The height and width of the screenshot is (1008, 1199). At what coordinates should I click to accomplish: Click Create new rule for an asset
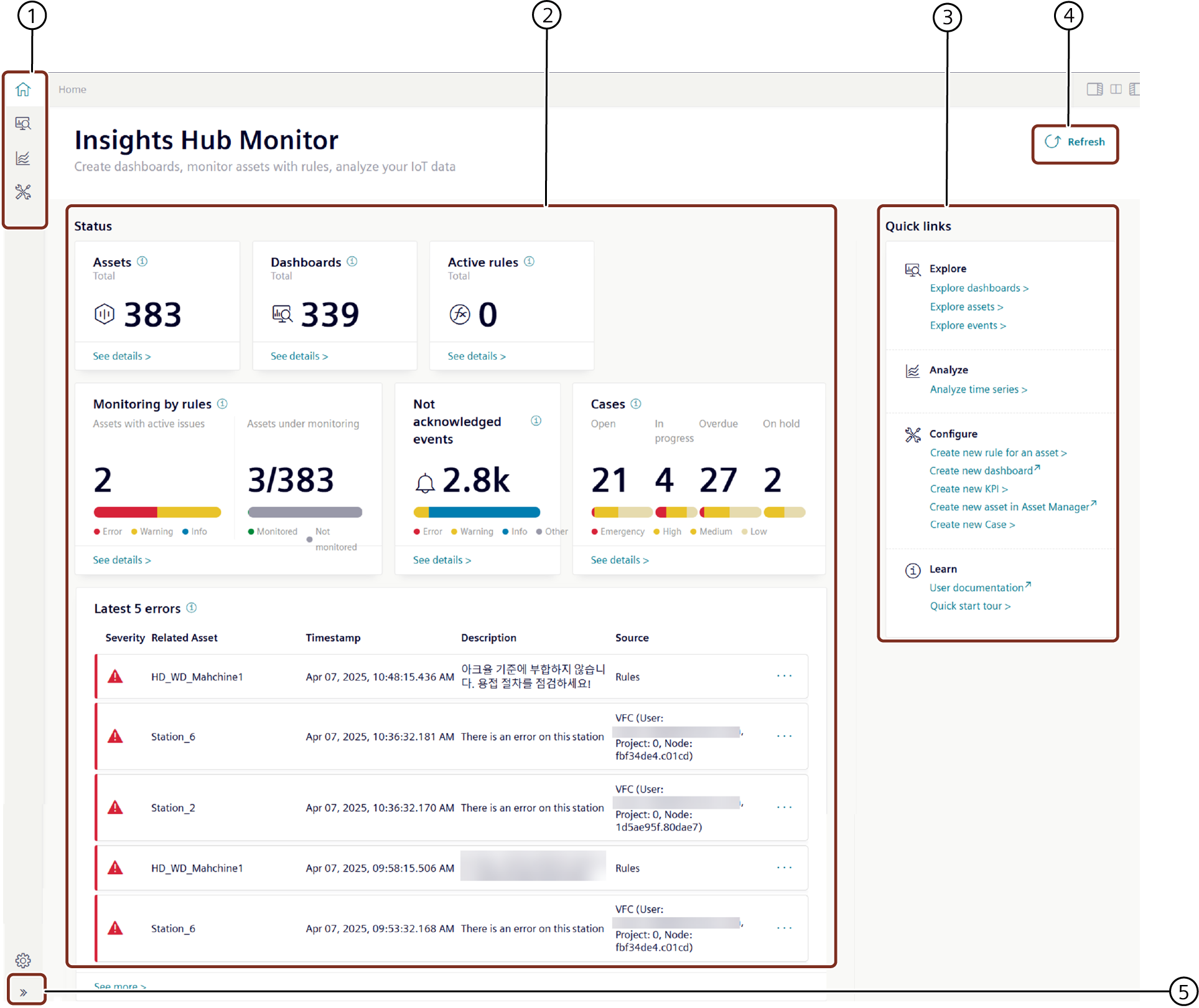[999, 454]
